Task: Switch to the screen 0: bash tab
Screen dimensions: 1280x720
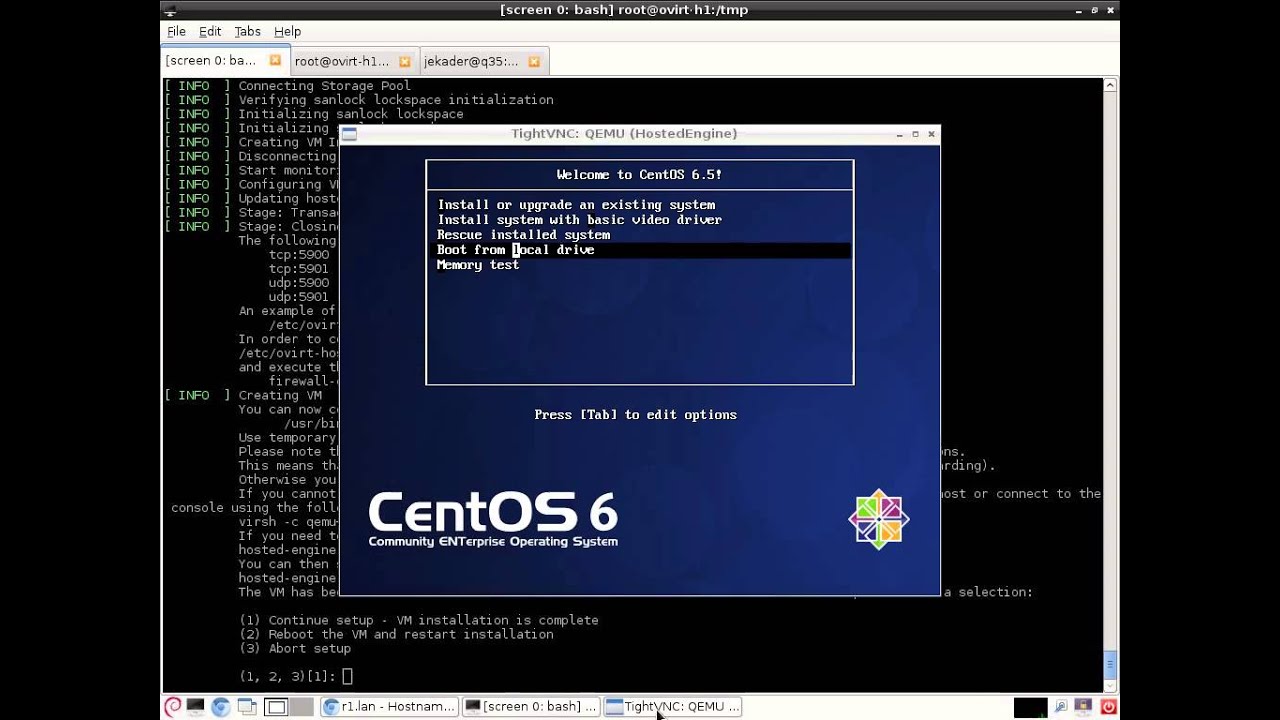Action: click(224, 61)
